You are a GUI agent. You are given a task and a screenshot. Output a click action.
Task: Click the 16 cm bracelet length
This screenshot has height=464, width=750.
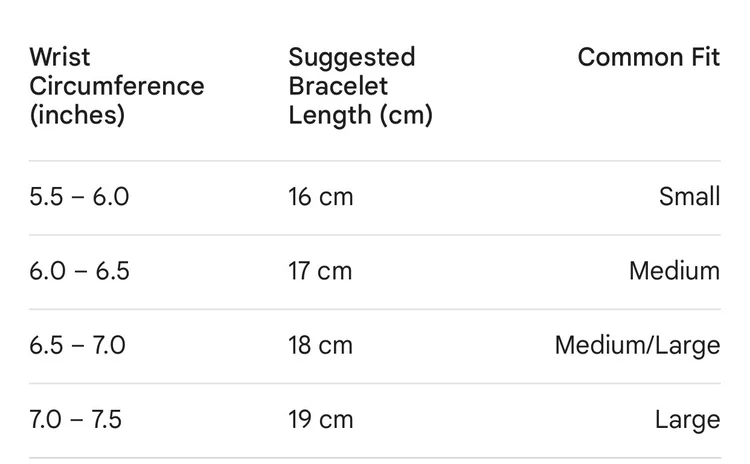[x=321, y=196]
